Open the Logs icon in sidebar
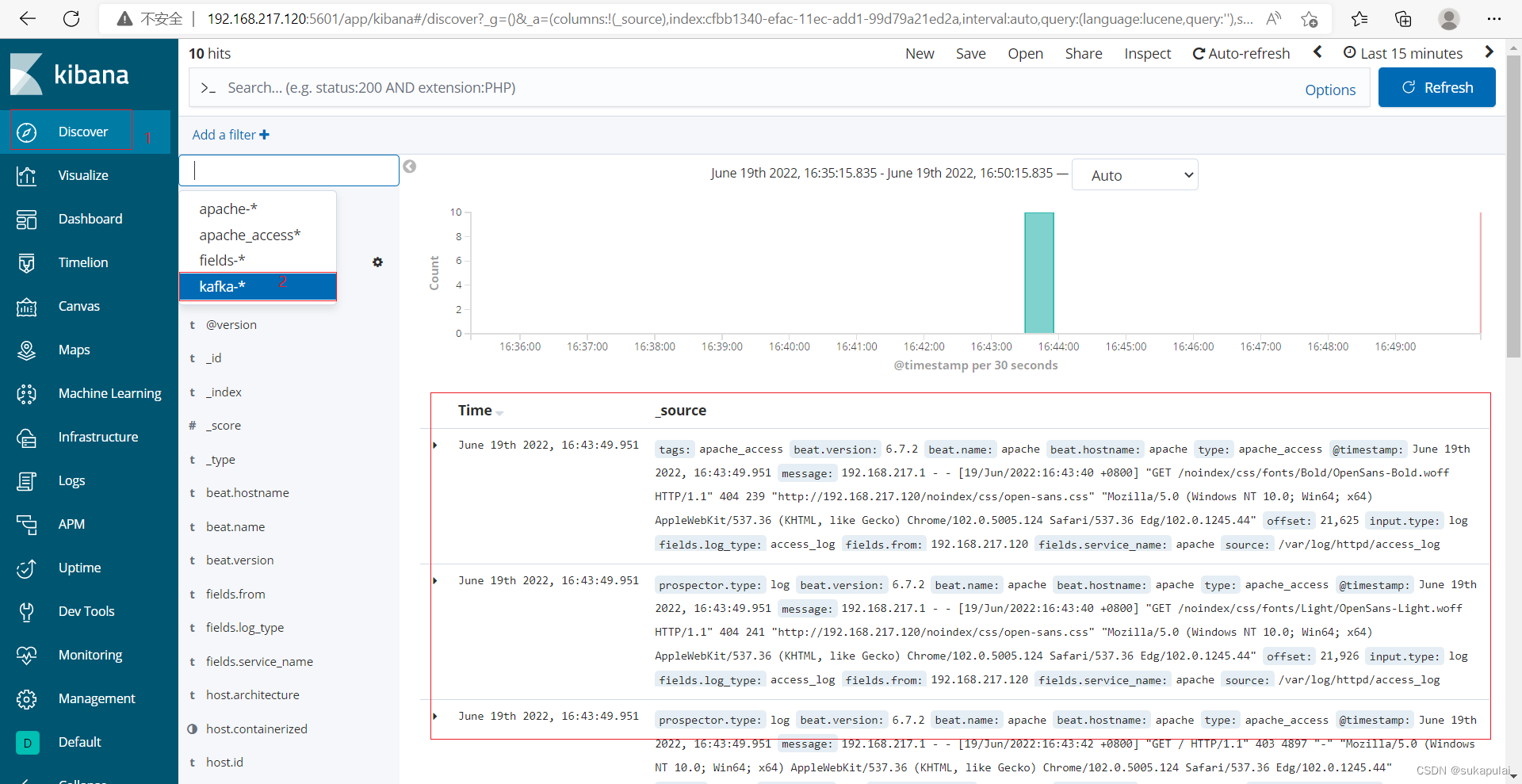1522x784 pixels. click(x=27, y=480)
